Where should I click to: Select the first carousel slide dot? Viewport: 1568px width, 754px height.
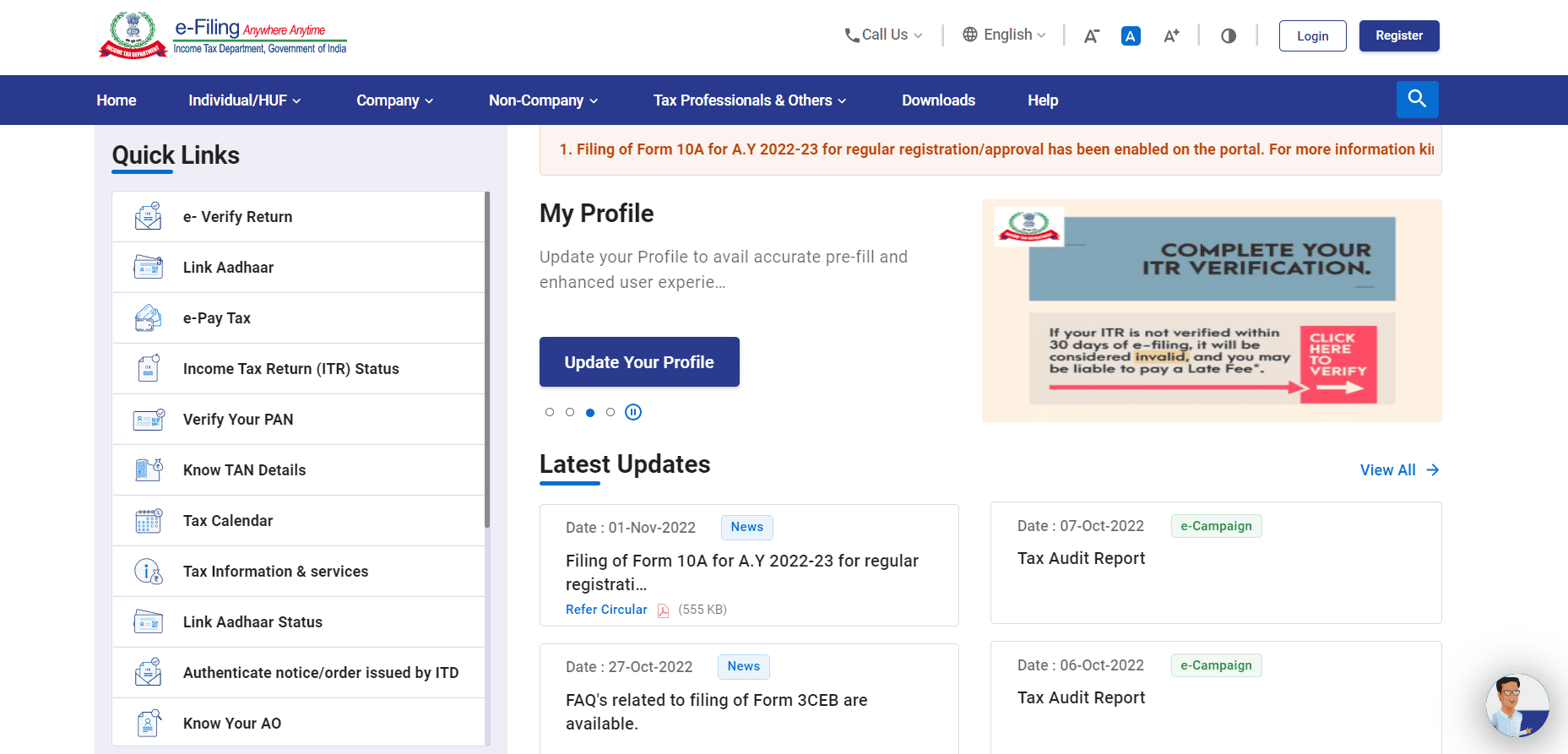pos(550,412)
